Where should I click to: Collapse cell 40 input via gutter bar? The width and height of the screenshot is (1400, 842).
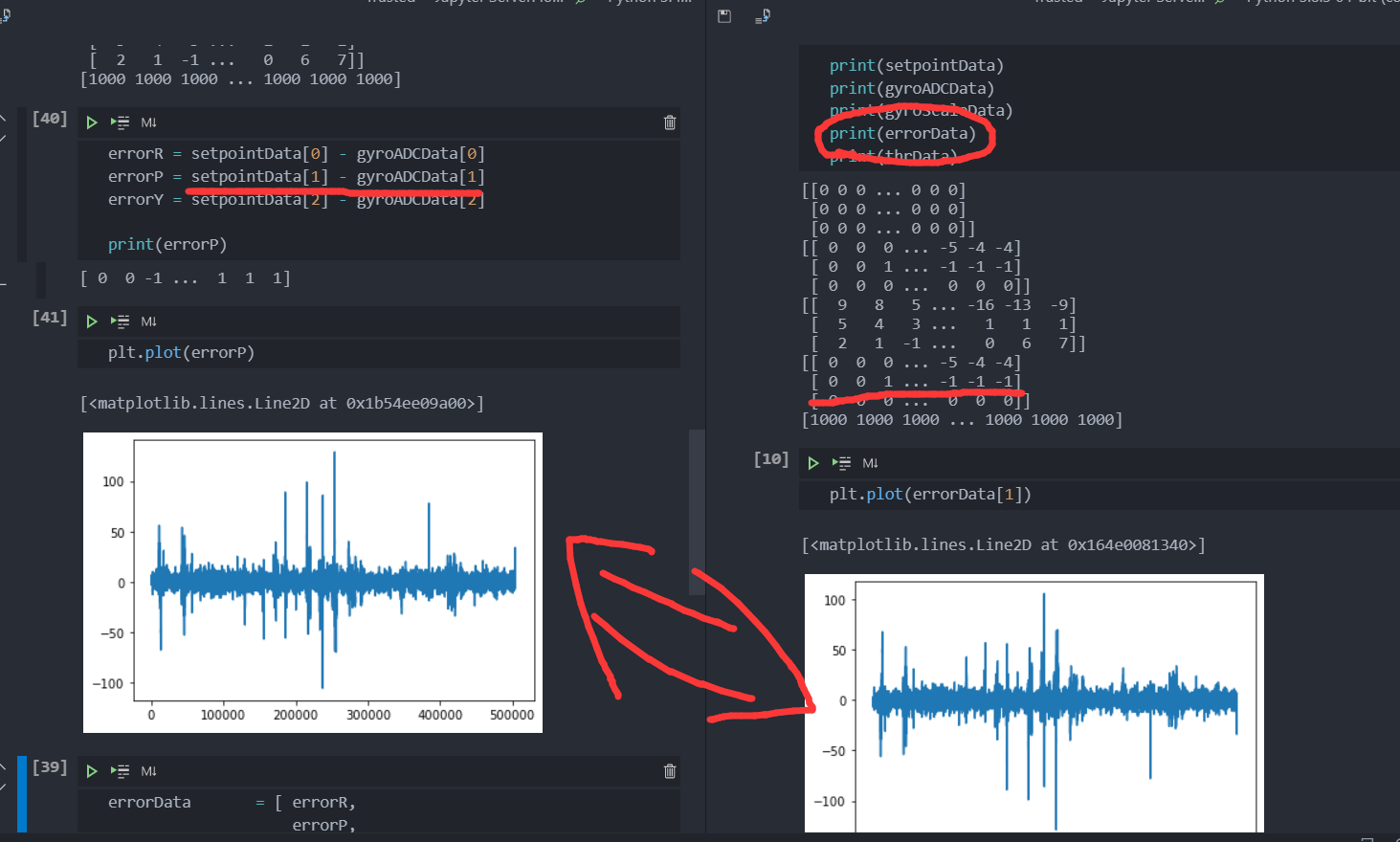coord(22,183)
